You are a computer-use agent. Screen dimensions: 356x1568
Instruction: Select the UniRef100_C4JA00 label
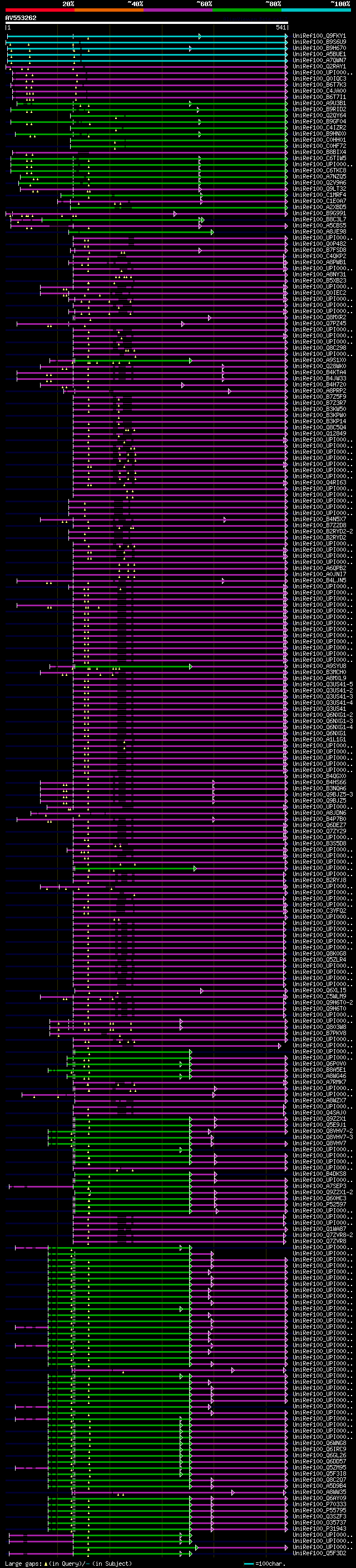pyautogui.click(x=319, y=91)
